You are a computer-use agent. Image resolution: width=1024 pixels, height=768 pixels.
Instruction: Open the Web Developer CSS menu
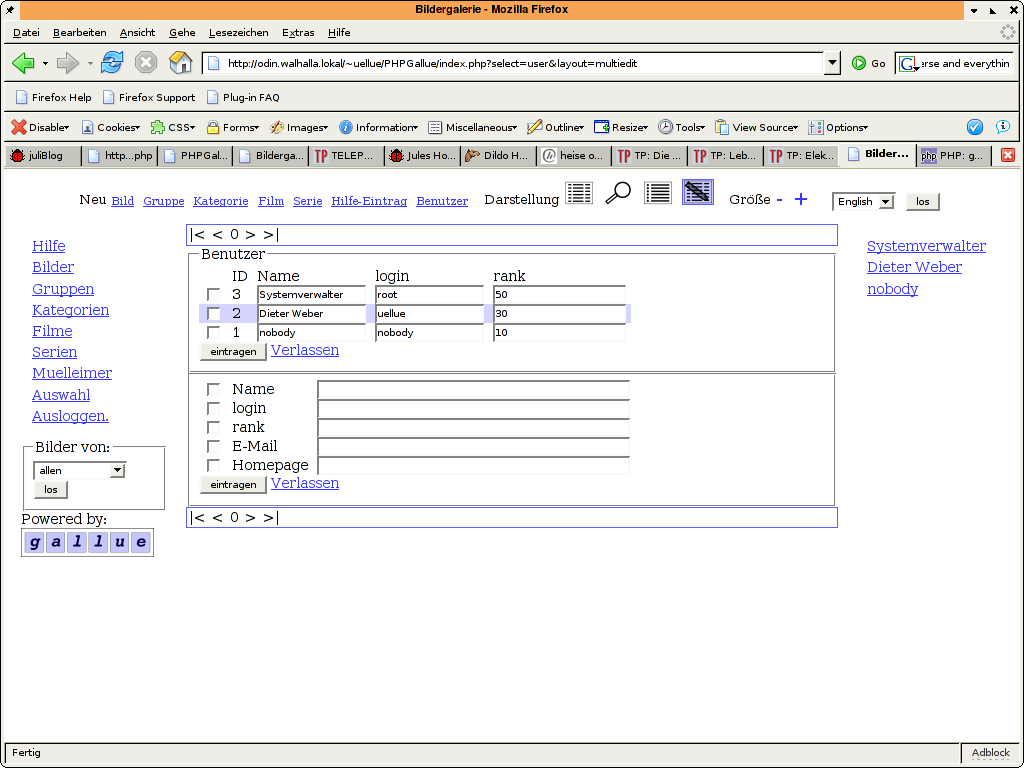(x=174, y=127)
